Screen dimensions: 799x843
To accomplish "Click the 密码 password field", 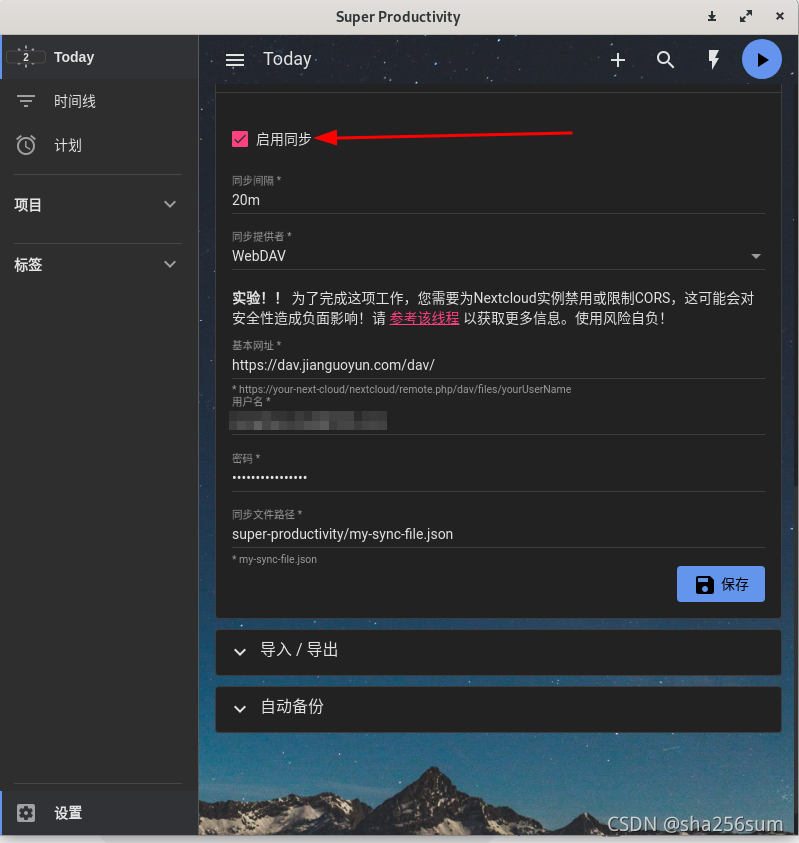I will (498, 477).
